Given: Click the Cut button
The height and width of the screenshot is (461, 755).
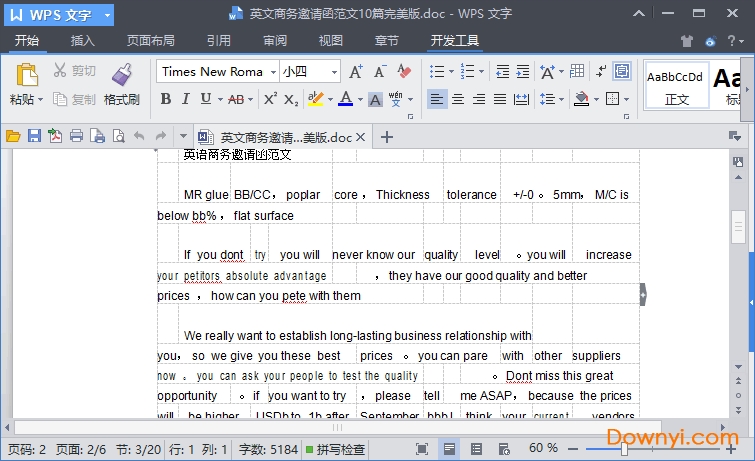Looking at the screenshot, I should 74,71.
